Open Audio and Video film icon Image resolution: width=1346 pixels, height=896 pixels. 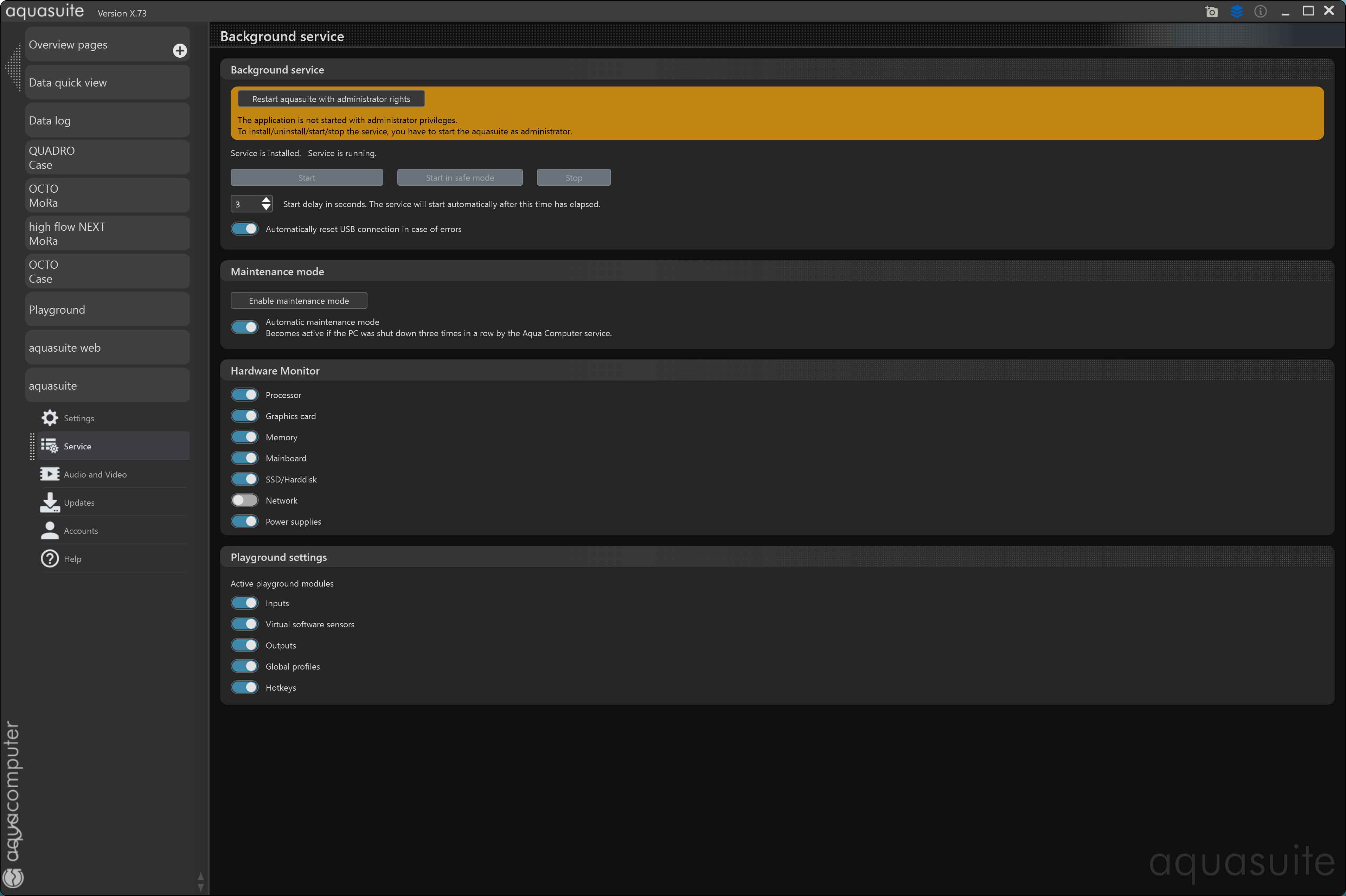click(x=50, y=474)
